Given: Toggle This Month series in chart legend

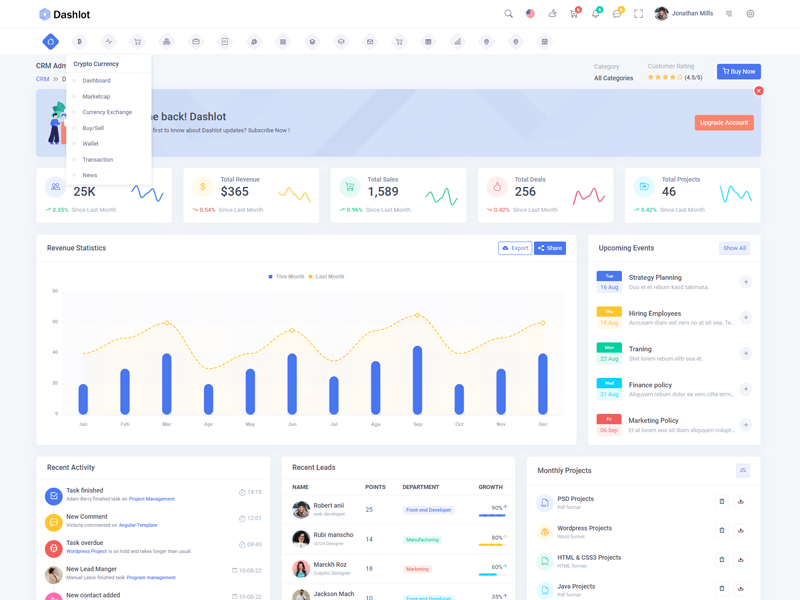Looking at the screenshot, I should (287, 276).
